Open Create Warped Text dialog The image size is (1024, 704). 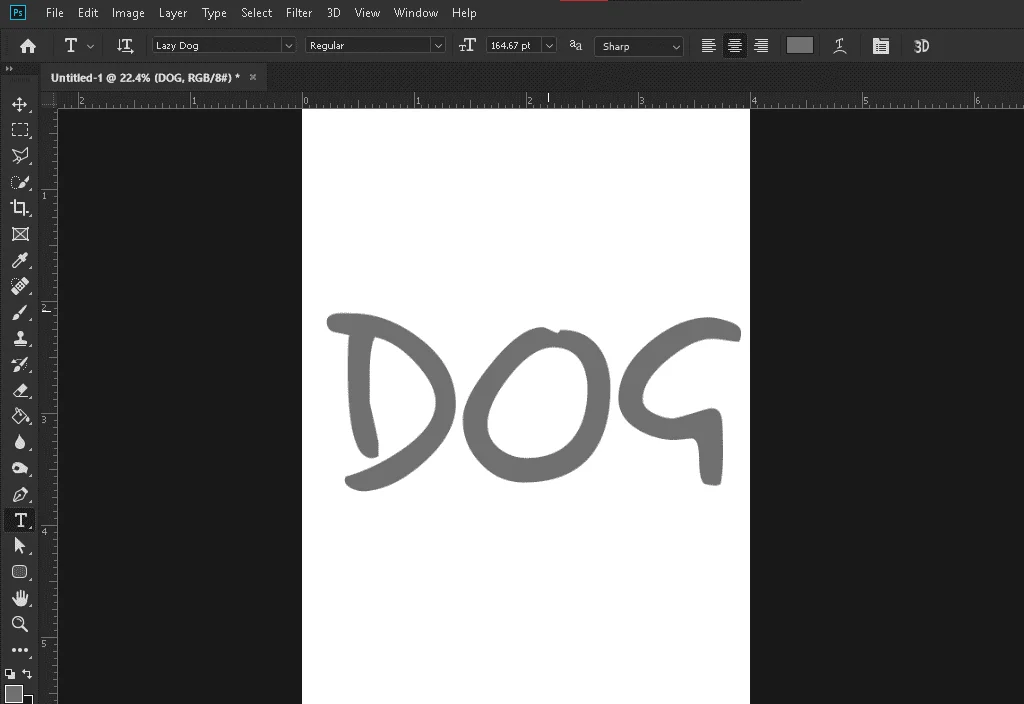(840, 46)
